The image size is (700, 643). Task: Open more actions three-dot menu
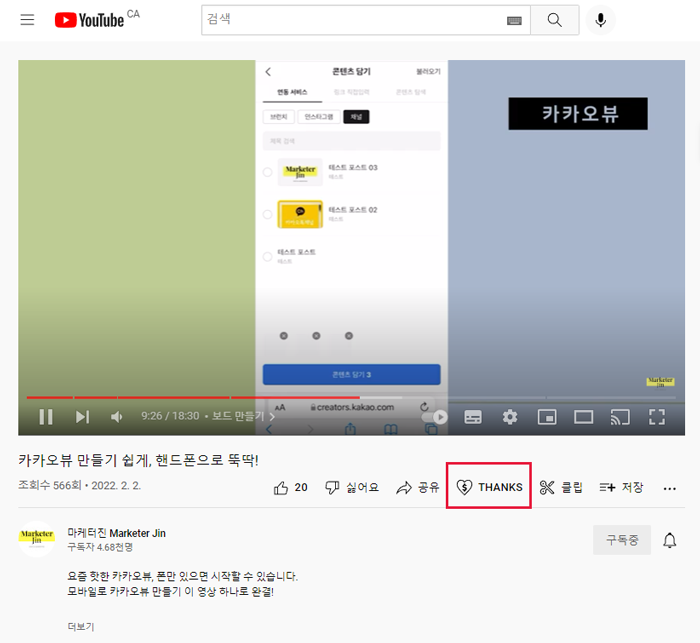669,489
